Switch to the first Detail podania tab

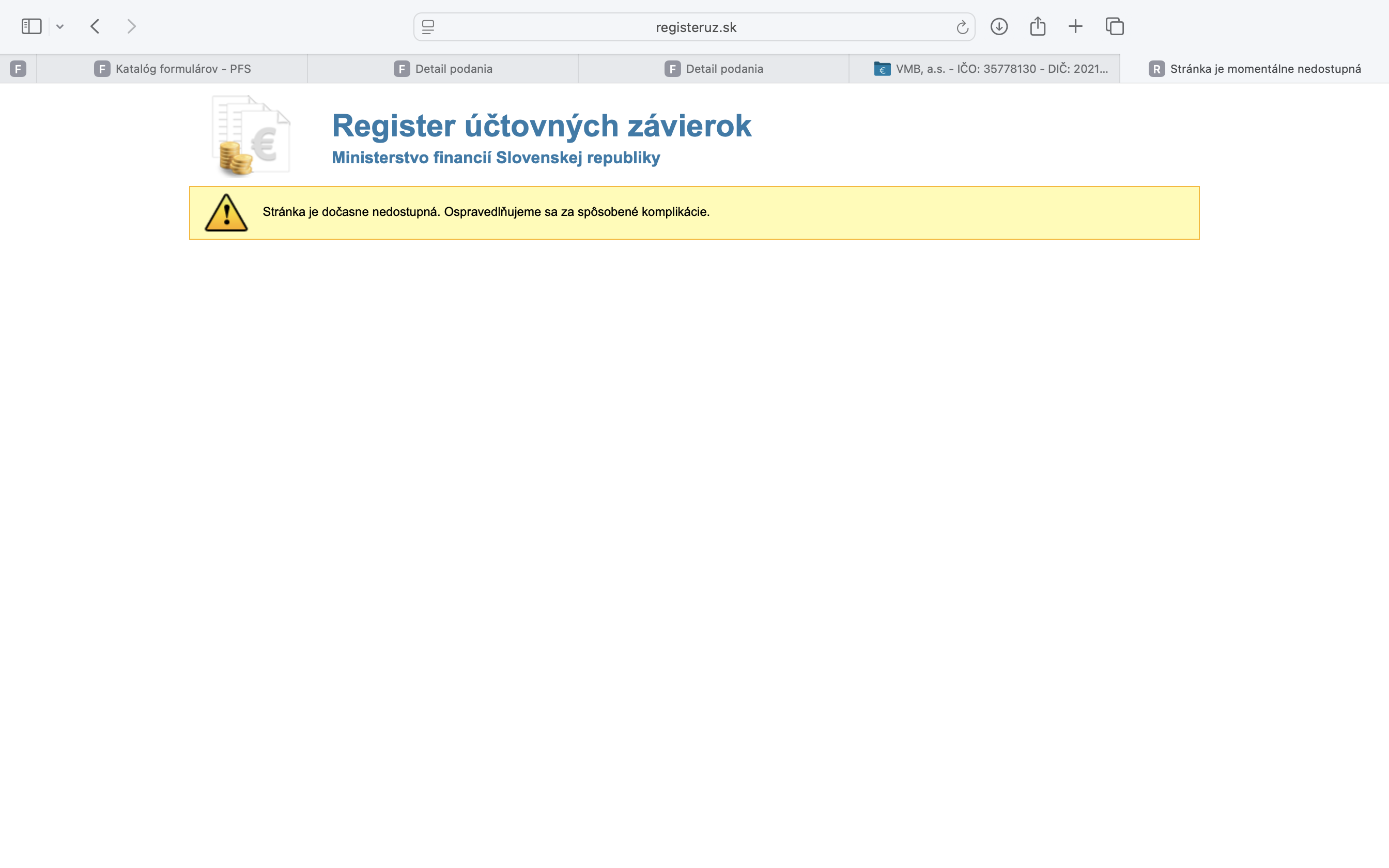tap(442, 69)
